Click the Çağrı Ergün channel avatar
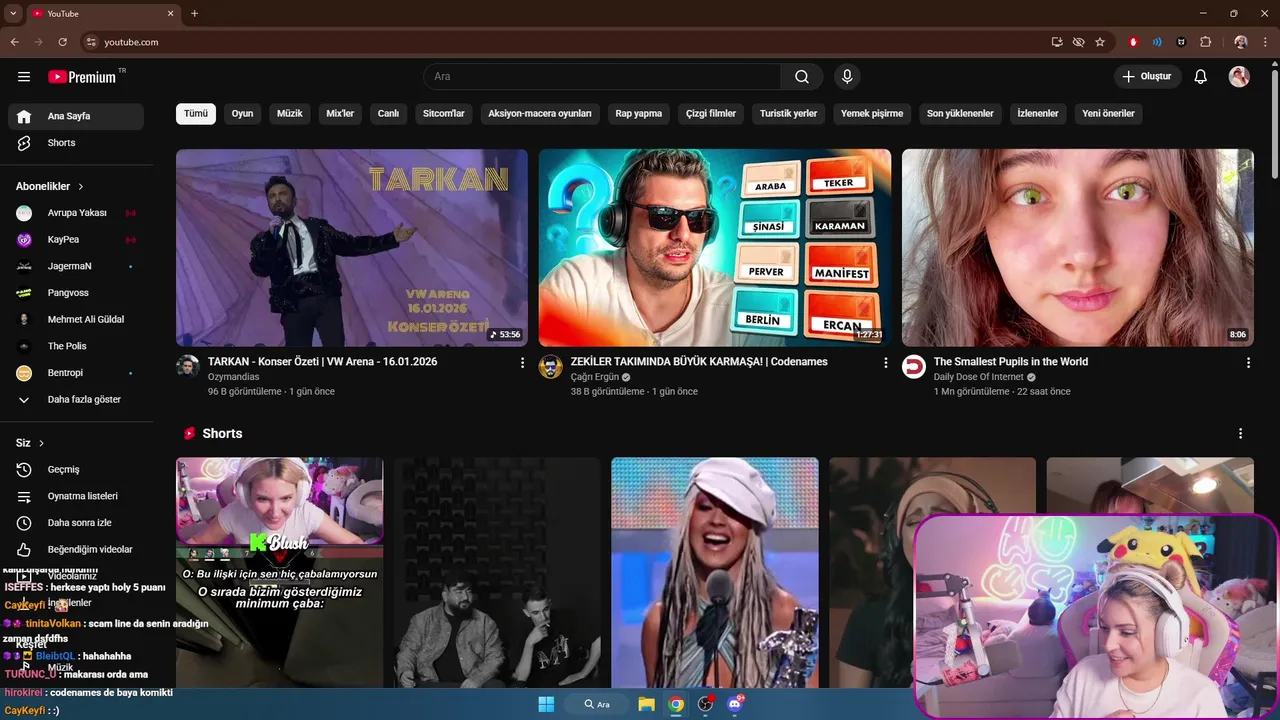This screenshot has width=1280, height=720. [x=551, y=367]
